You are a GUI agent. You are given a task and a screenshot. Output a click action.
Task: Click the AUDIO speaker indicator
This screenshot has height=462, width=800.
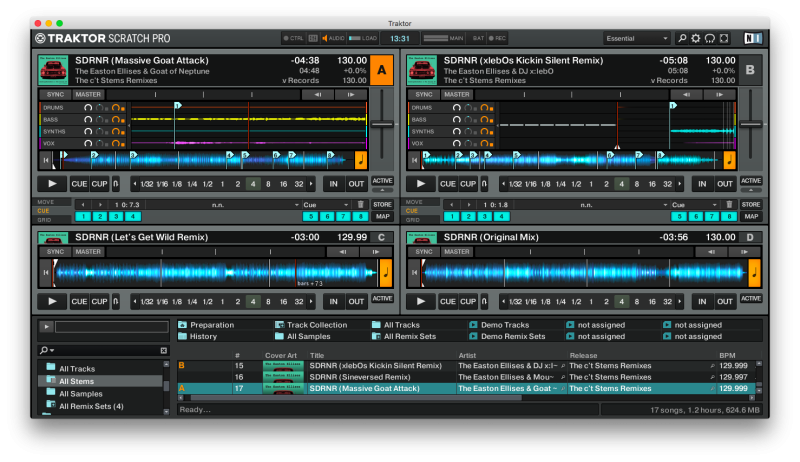click(x=334, y=38)
